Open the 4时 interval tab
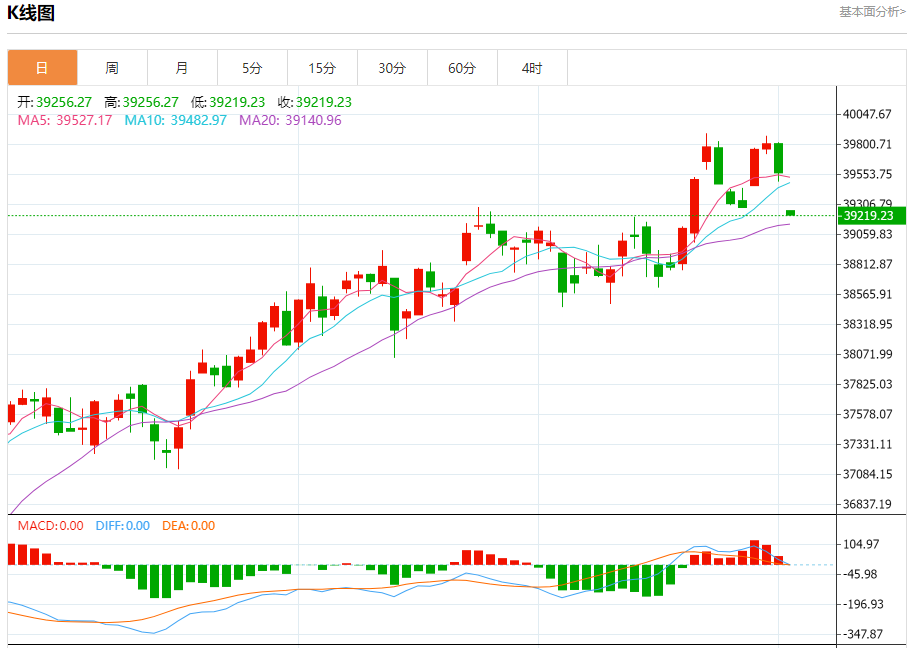 (x=532, y=68)
